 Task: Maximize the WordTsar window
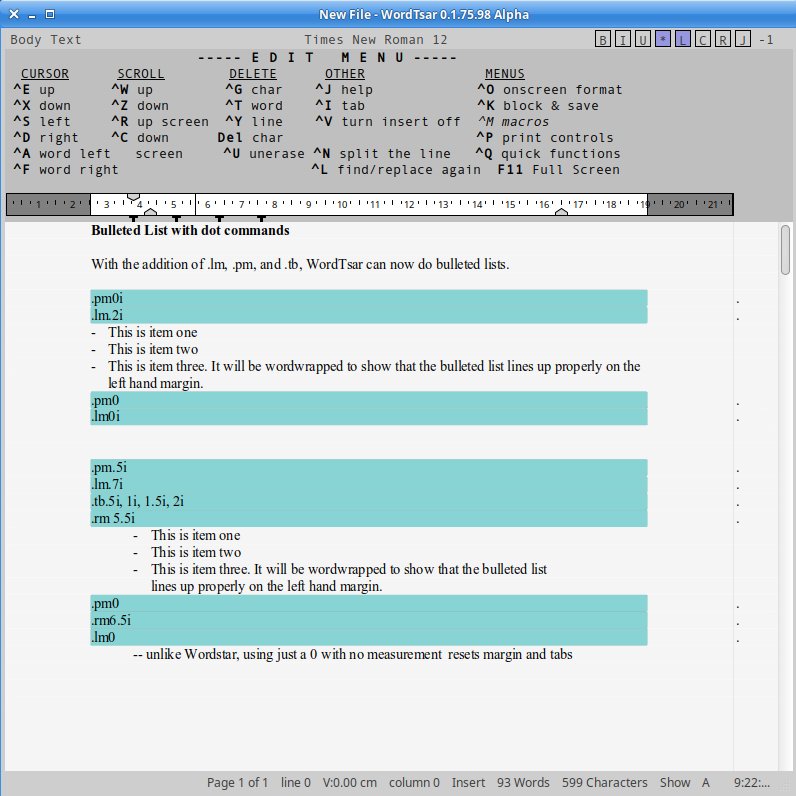click(x=50, y=14)
